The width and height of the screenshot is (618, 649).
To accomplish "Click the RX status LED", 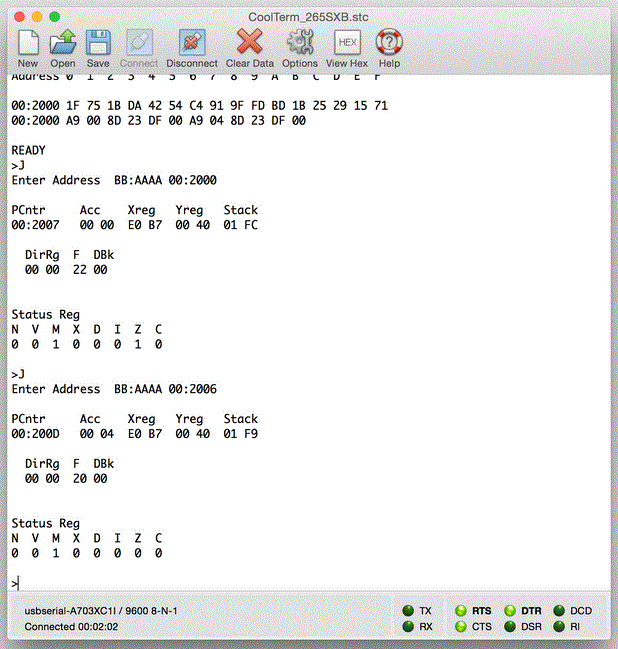I will click(x=408, y=626).
